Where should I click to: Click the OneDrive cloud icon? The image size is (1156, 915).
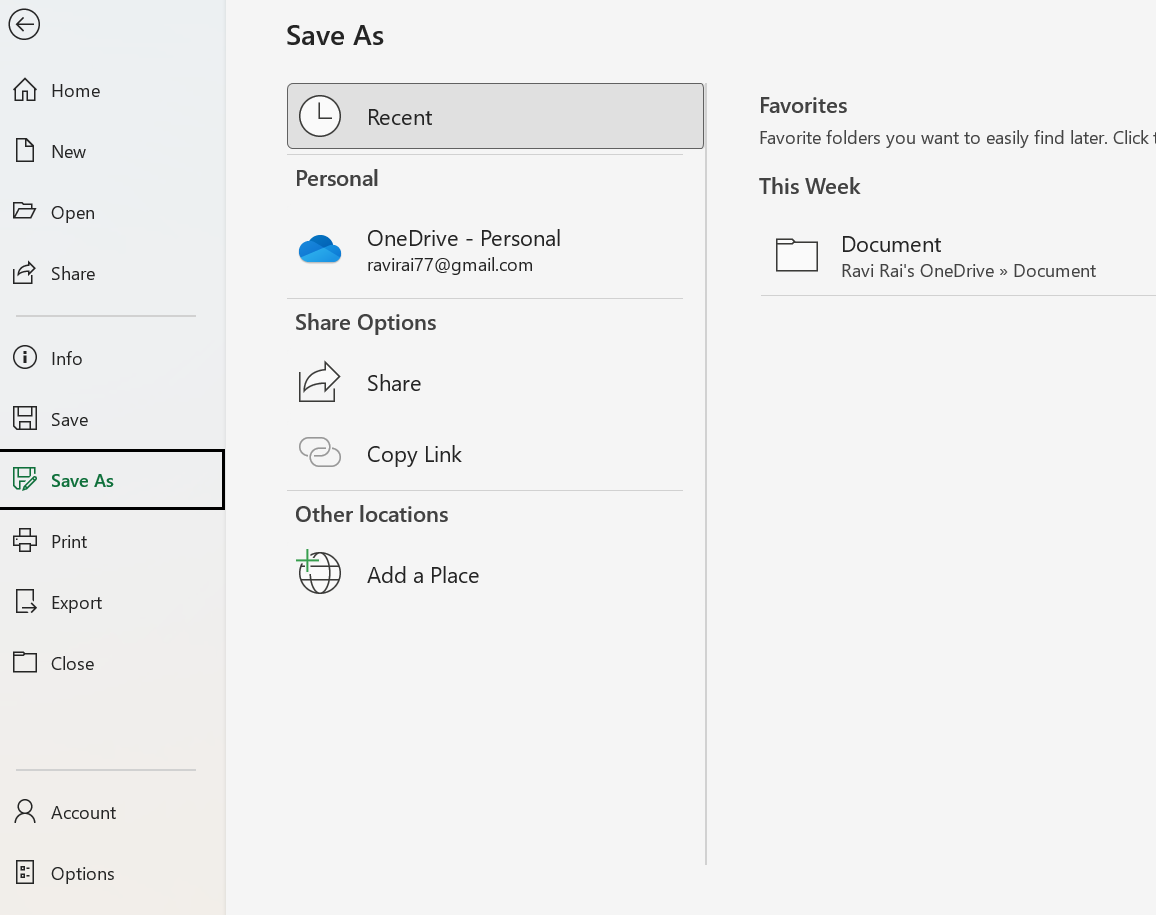point(320,249)
